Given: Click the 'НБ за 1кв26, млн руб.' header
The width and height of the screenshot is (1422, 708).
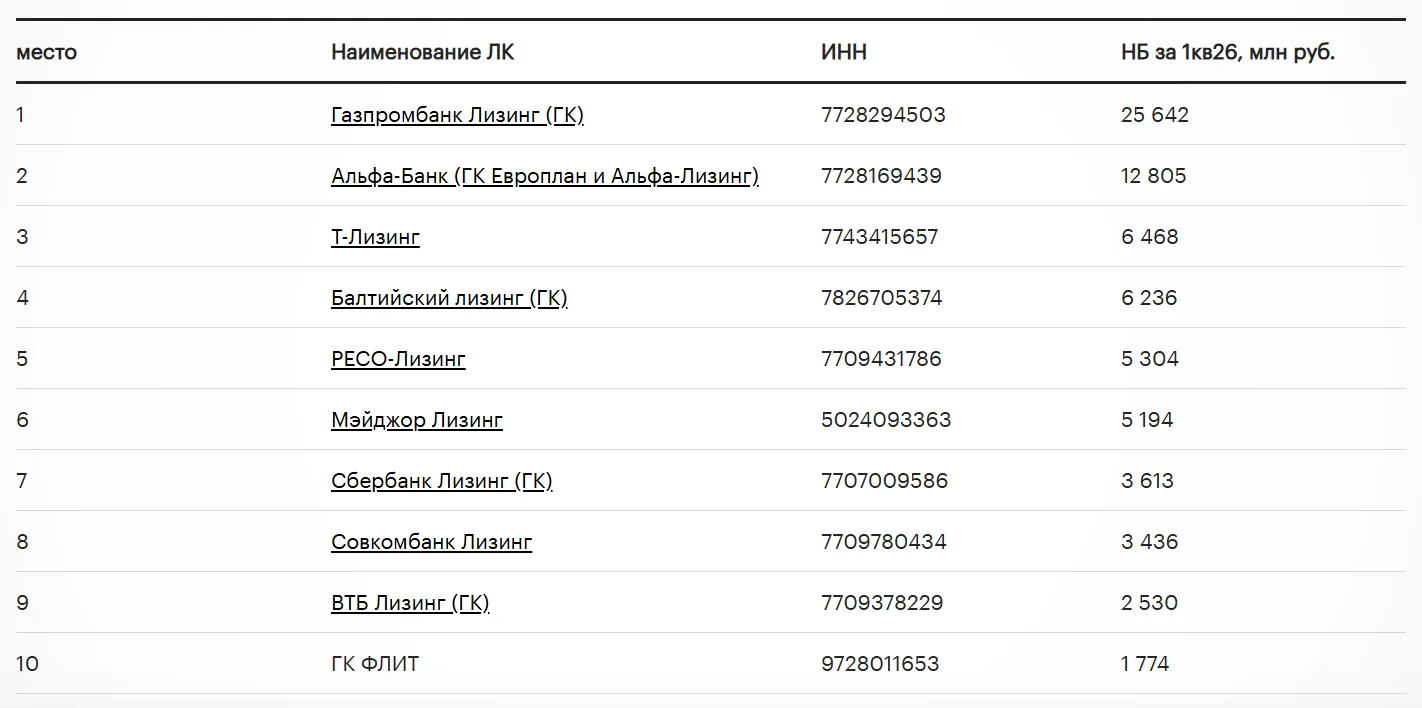Looking at the screenshot, I should tap(1228, 53).
